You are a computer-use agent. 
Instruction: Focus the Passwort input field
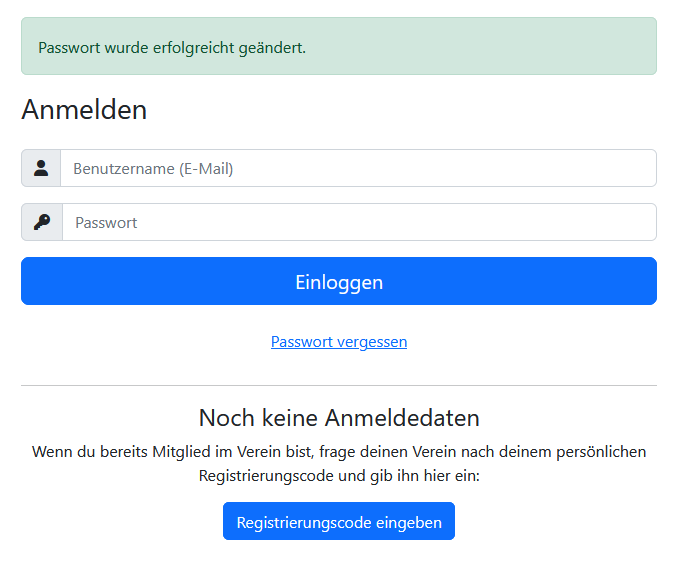[358, 222]
